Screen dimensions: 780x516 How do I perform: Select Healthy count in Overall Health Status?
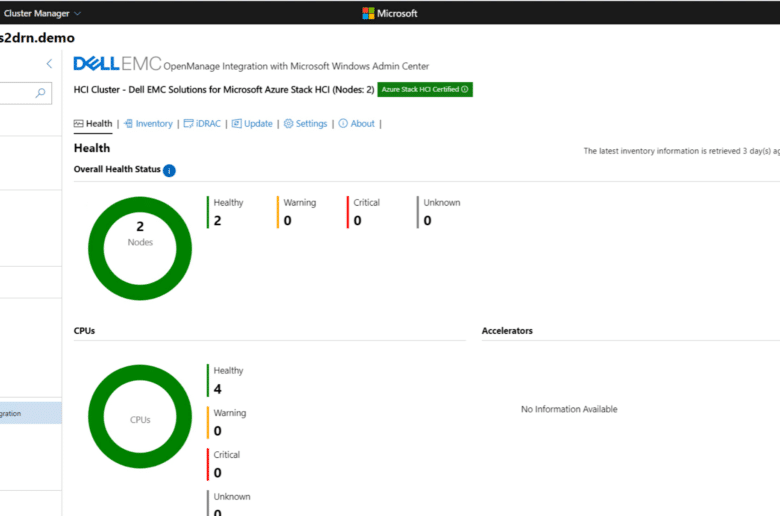coord(225,212)
